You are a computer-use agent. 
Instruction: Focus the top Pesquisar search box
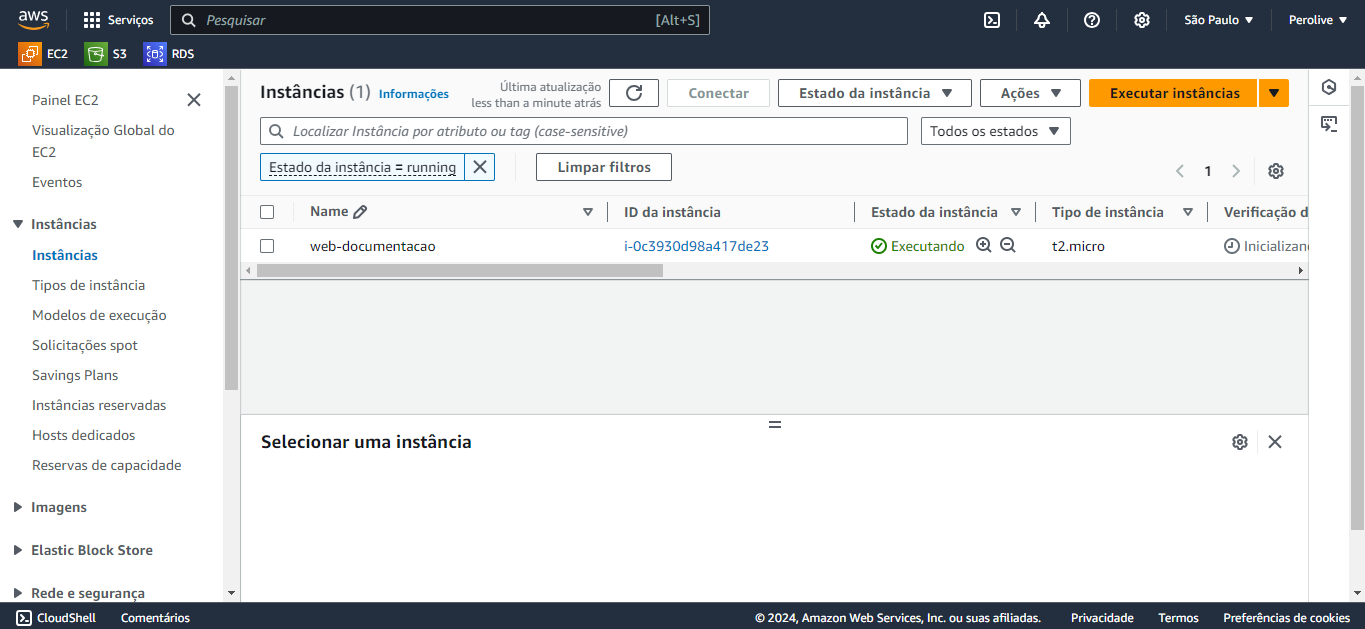click(440, 20)
